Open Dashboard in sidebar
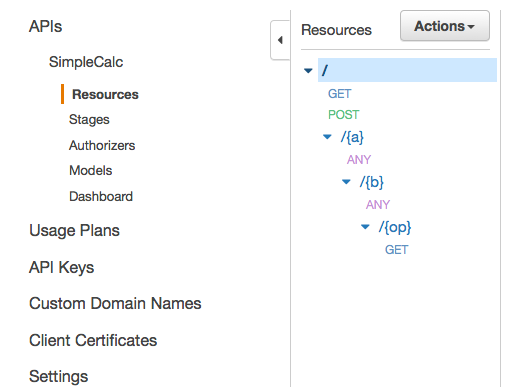 (x=101, y=196)
